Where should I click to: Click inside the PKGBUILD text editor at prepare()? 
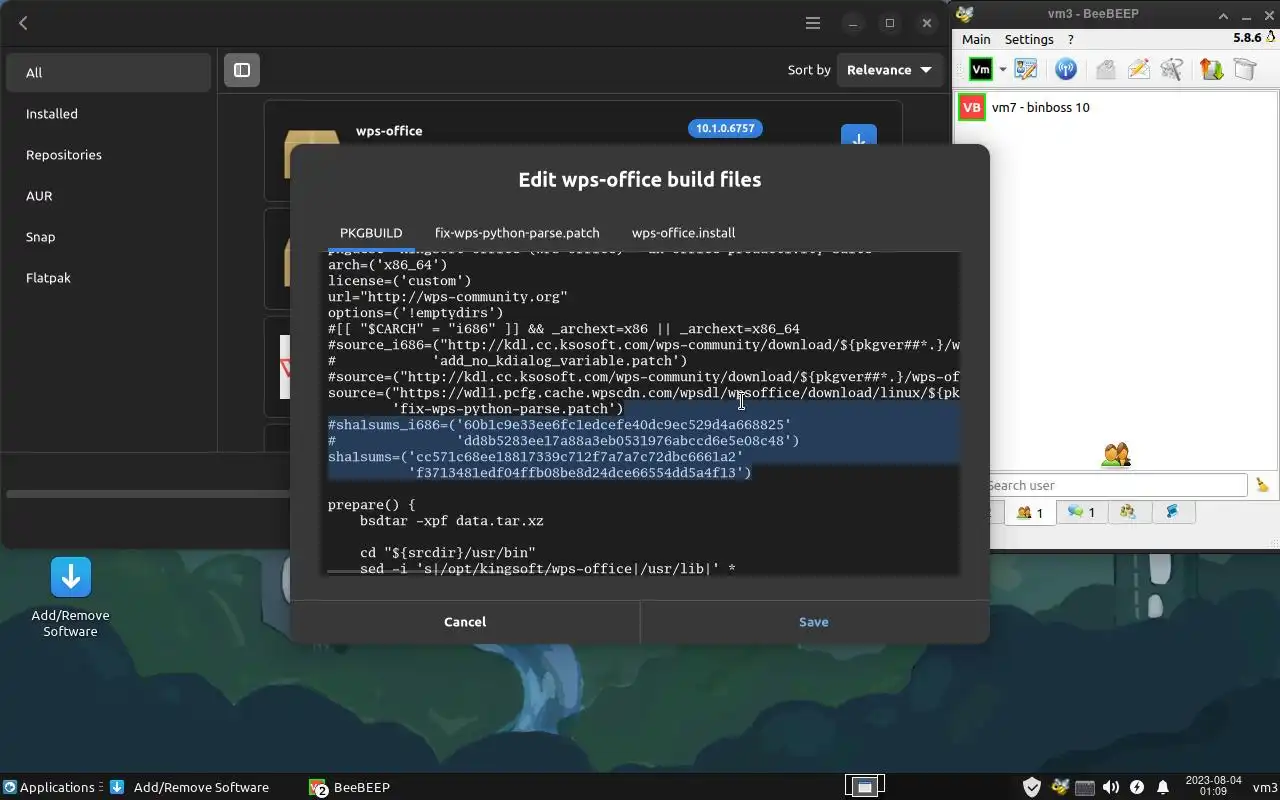click(370, 505)
